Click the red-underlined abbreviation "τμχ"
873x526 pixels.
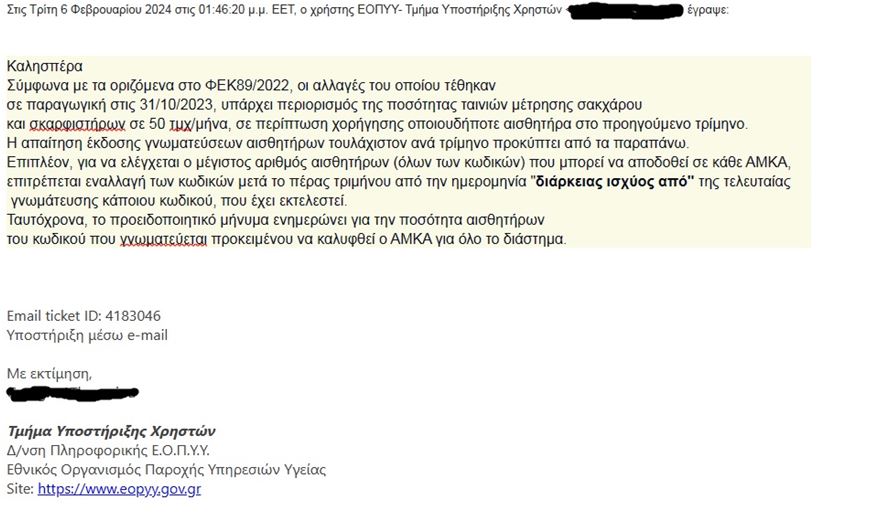179,124
